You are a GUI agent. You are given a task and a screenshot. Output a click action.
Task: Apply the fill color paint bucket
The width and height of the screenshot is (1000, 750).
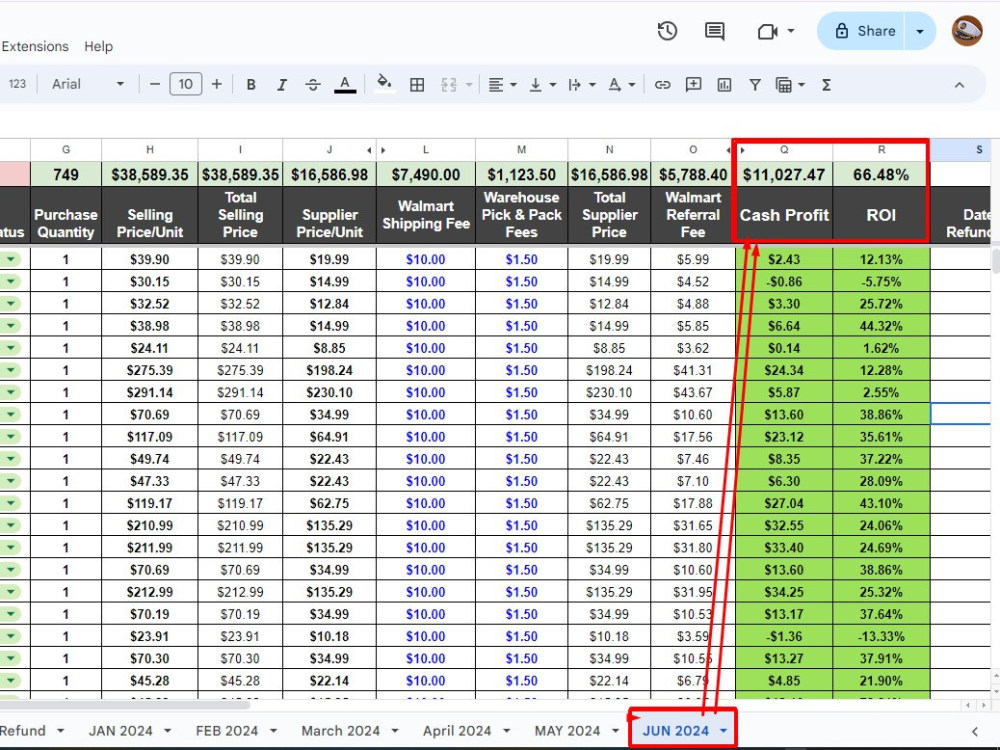pyautogui.click(x=384, y=84)
